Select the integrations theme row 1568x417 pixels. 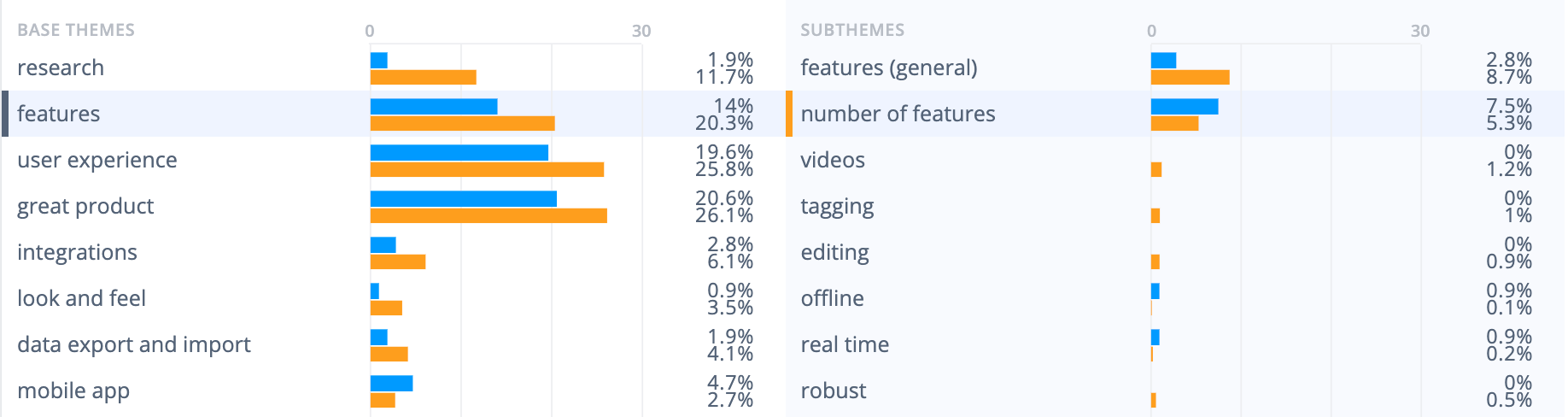click(393, 252)
